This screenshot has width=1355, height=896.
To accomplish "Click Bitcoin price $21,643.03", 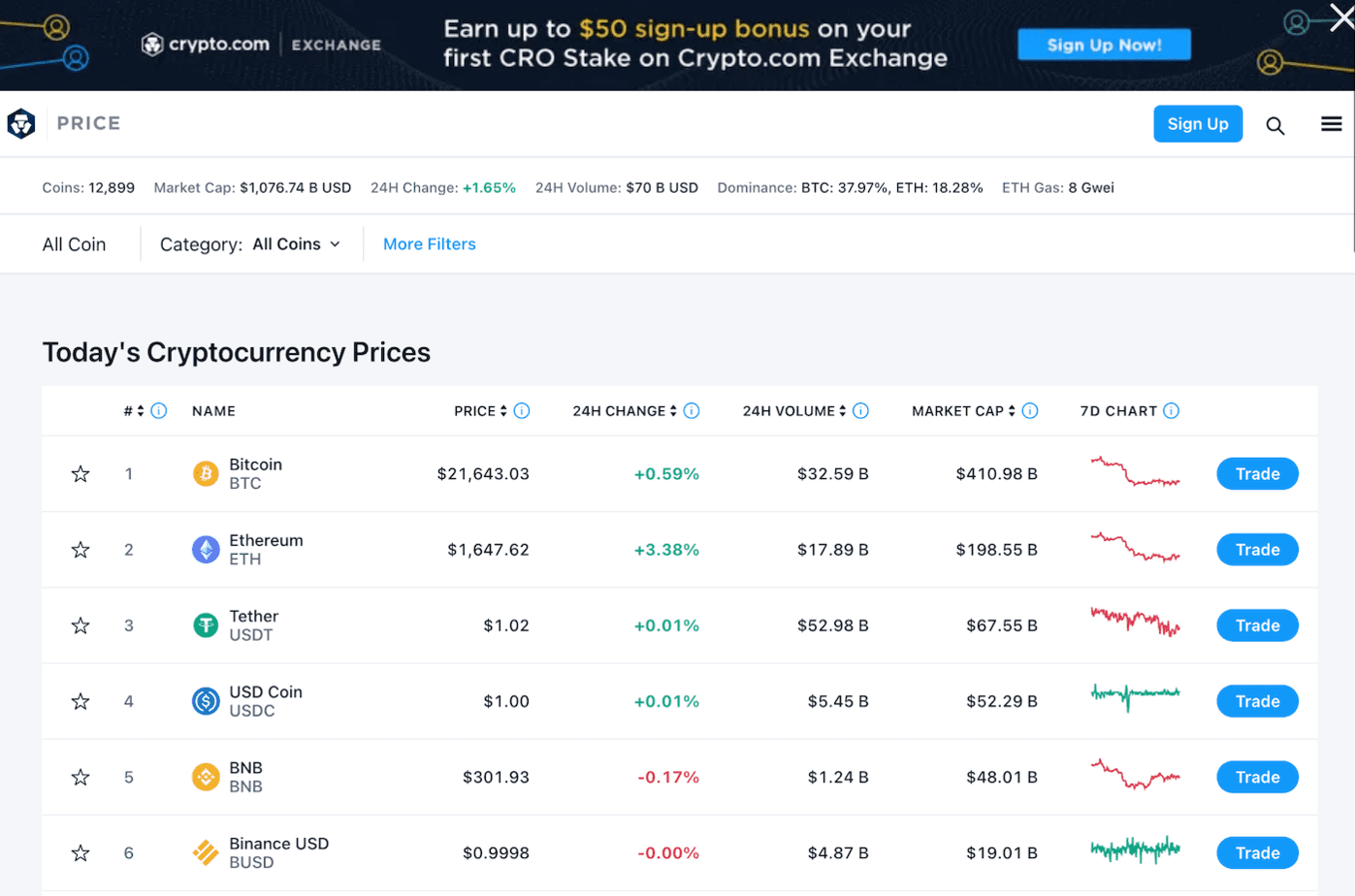I will coord(483,473).
